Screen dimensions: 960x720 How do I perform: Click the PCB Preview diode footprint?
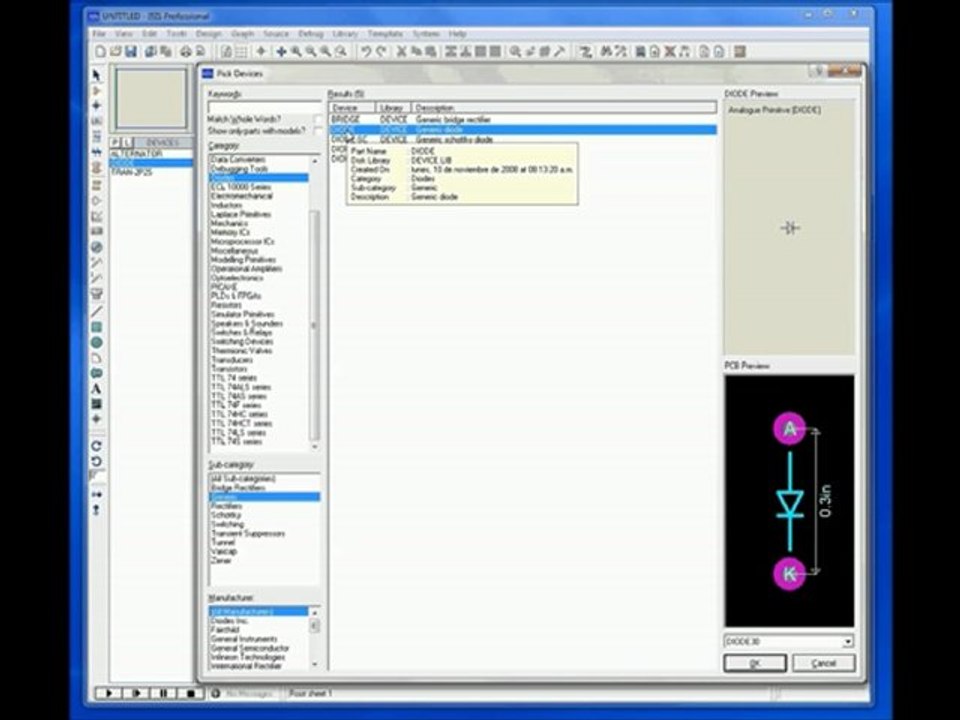click(x=790, y=501)
